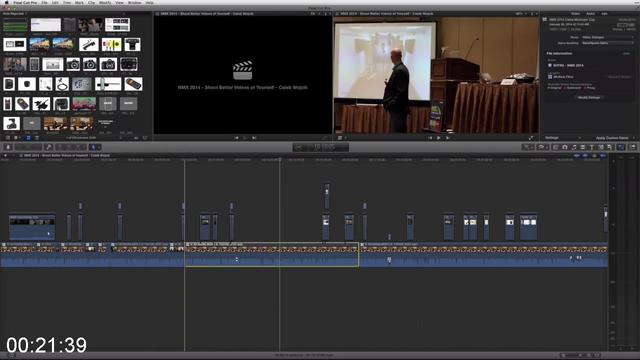Switch to the Info inspector tab
640x360 pixels.
604,13
